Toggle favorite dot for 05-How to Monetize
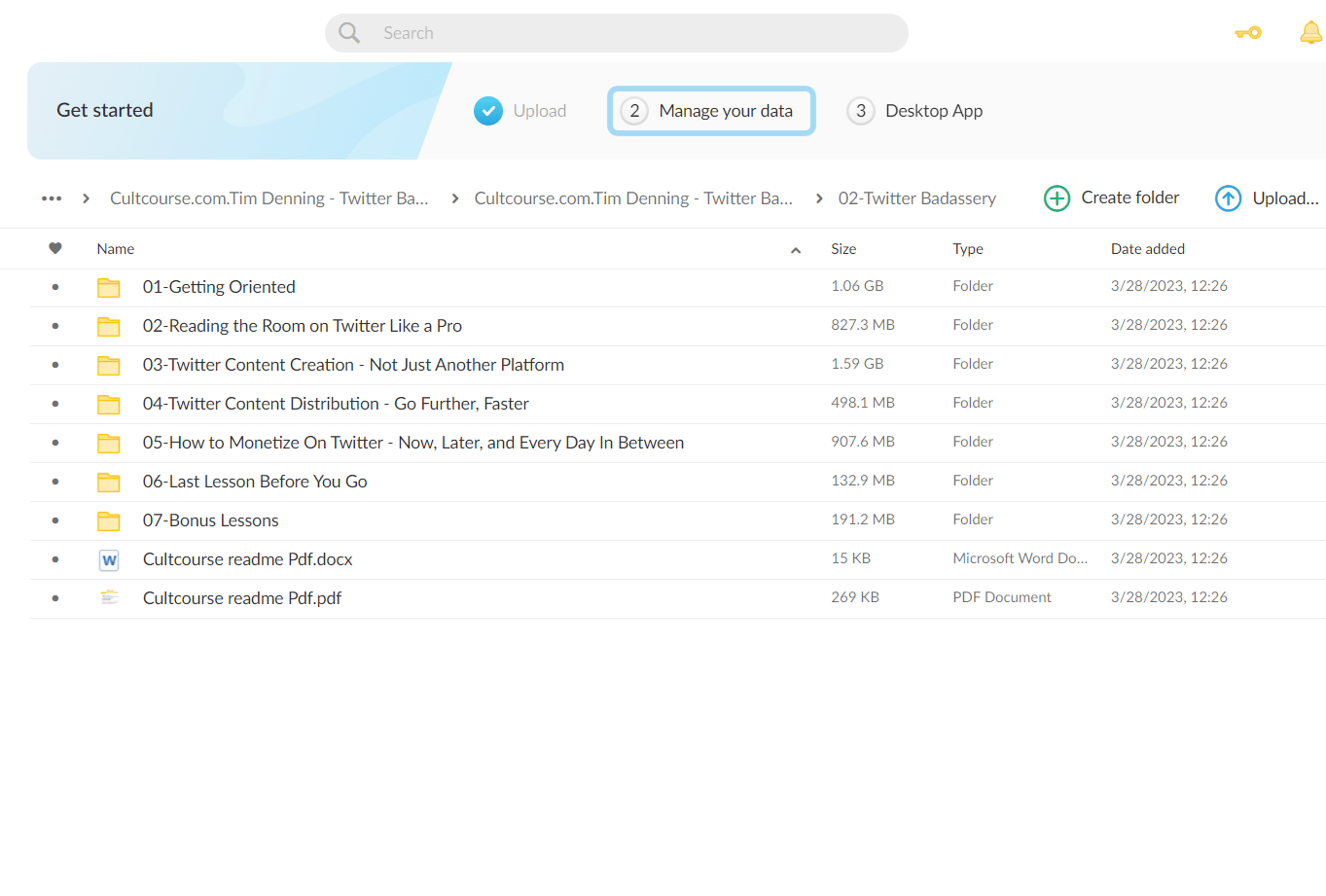1326x896 pixels. coord(55,443)
